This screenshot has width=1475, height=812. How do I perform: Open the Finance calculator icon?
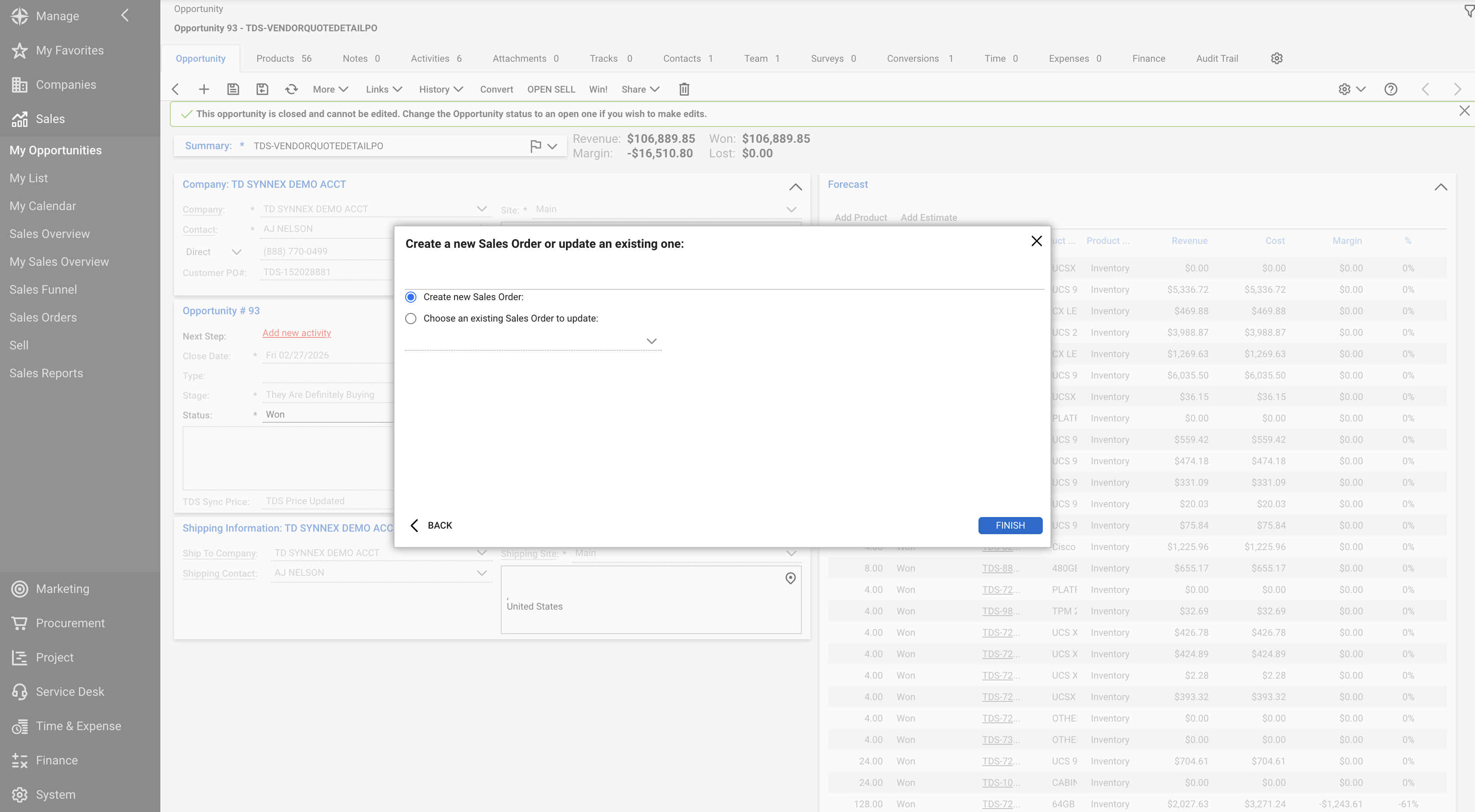(x=19, y=761)
